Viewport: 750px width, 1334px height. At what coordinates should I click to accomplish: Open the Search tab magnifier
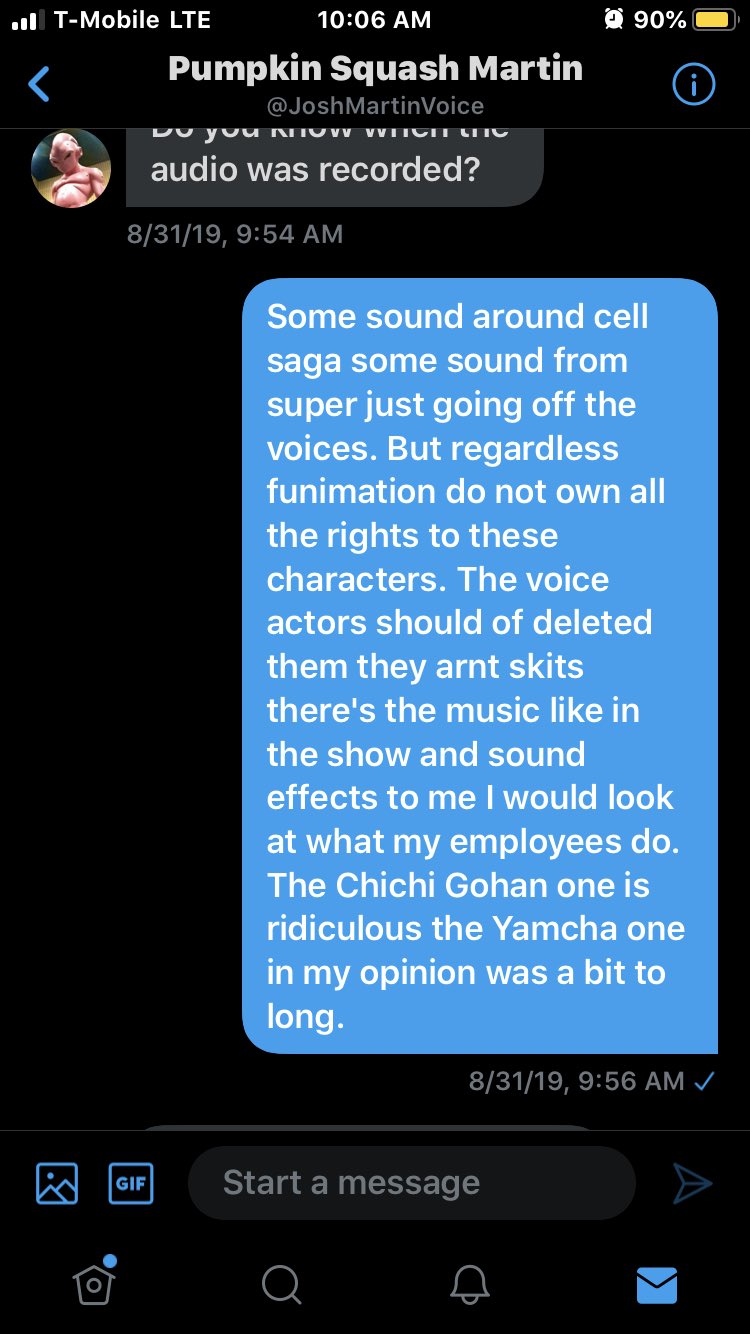(x=281, y=1285)
